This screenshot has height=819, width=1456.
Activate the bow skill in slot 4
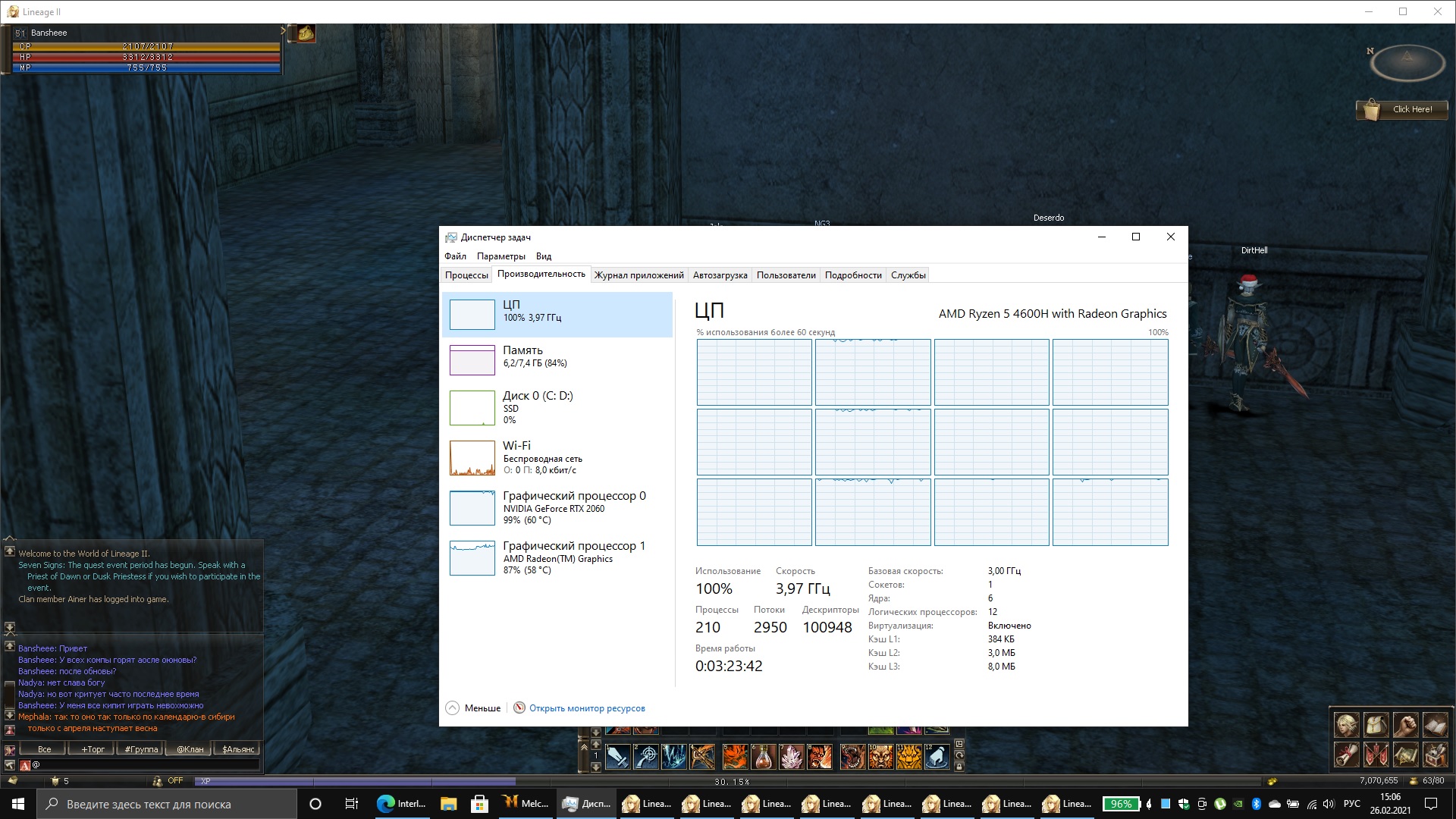pos(702,756)
